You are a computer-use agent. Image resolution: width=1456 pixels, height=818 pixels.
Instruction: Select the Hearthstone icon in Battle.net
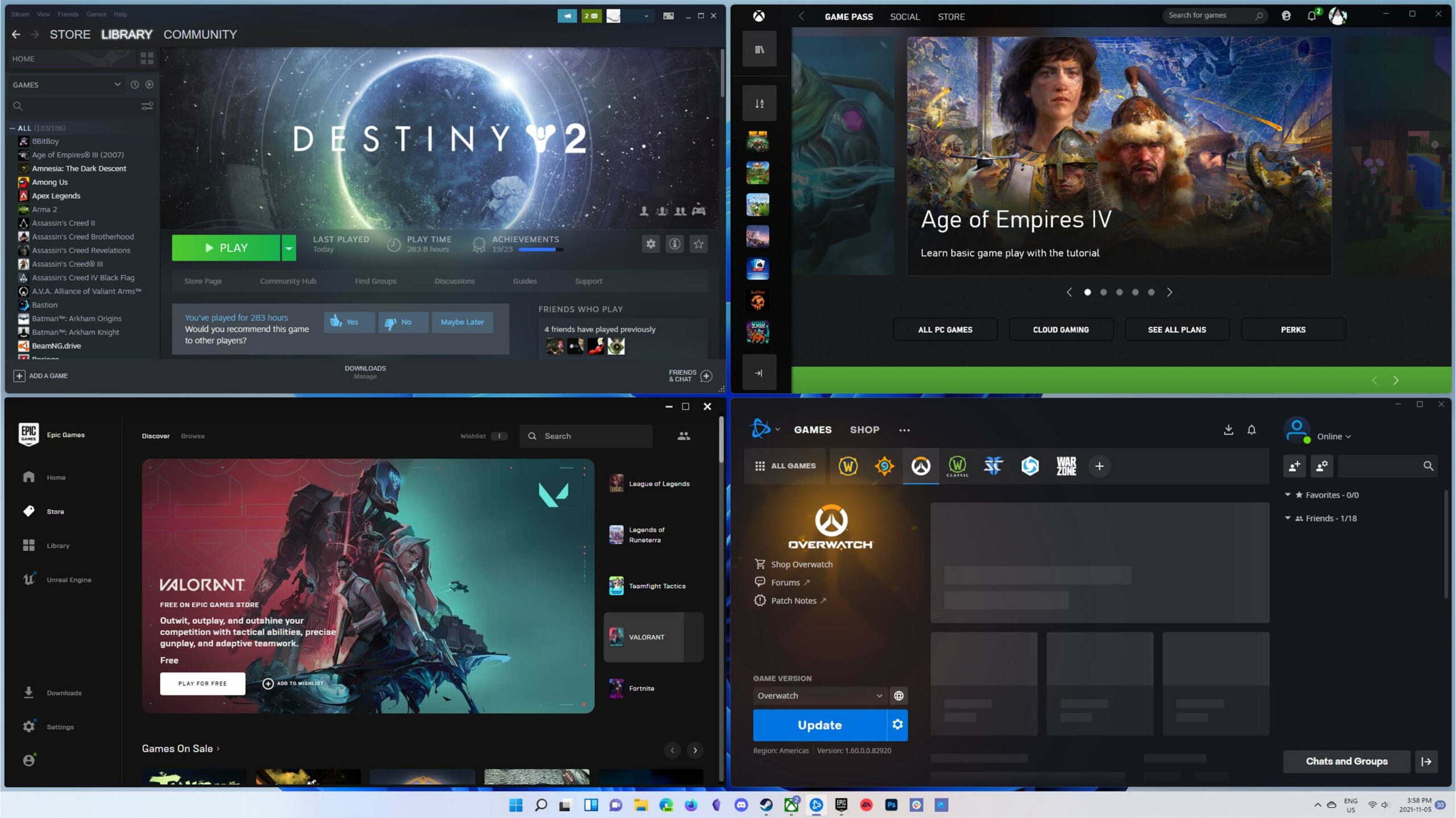tap(884, 466)
